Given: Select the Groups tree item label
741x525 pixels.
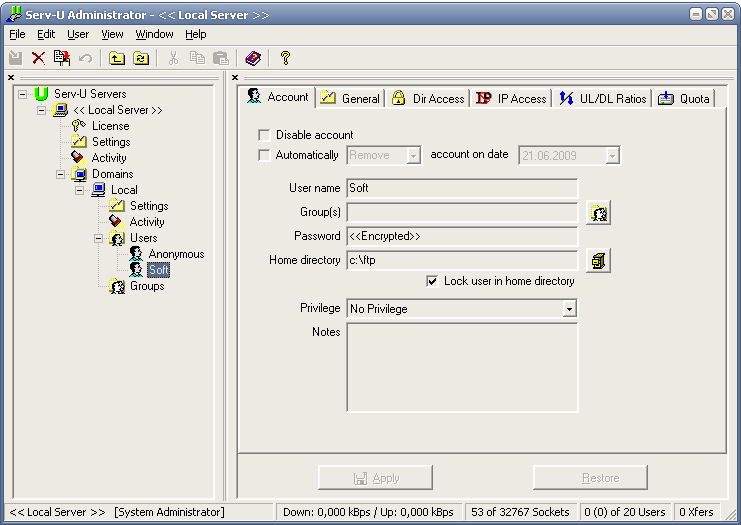Looking at the screenshot, I should coord(147,286).
